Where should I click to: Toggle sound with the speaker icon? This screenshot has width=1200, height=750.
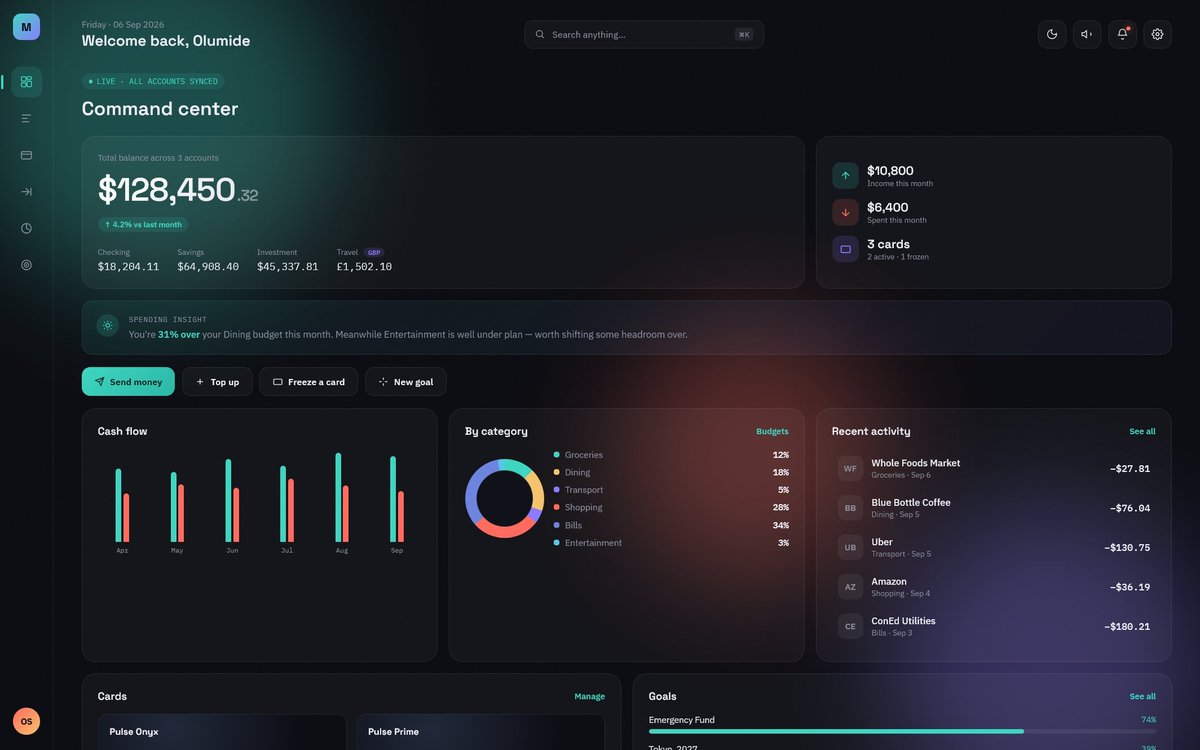[x=1087, y=34]
